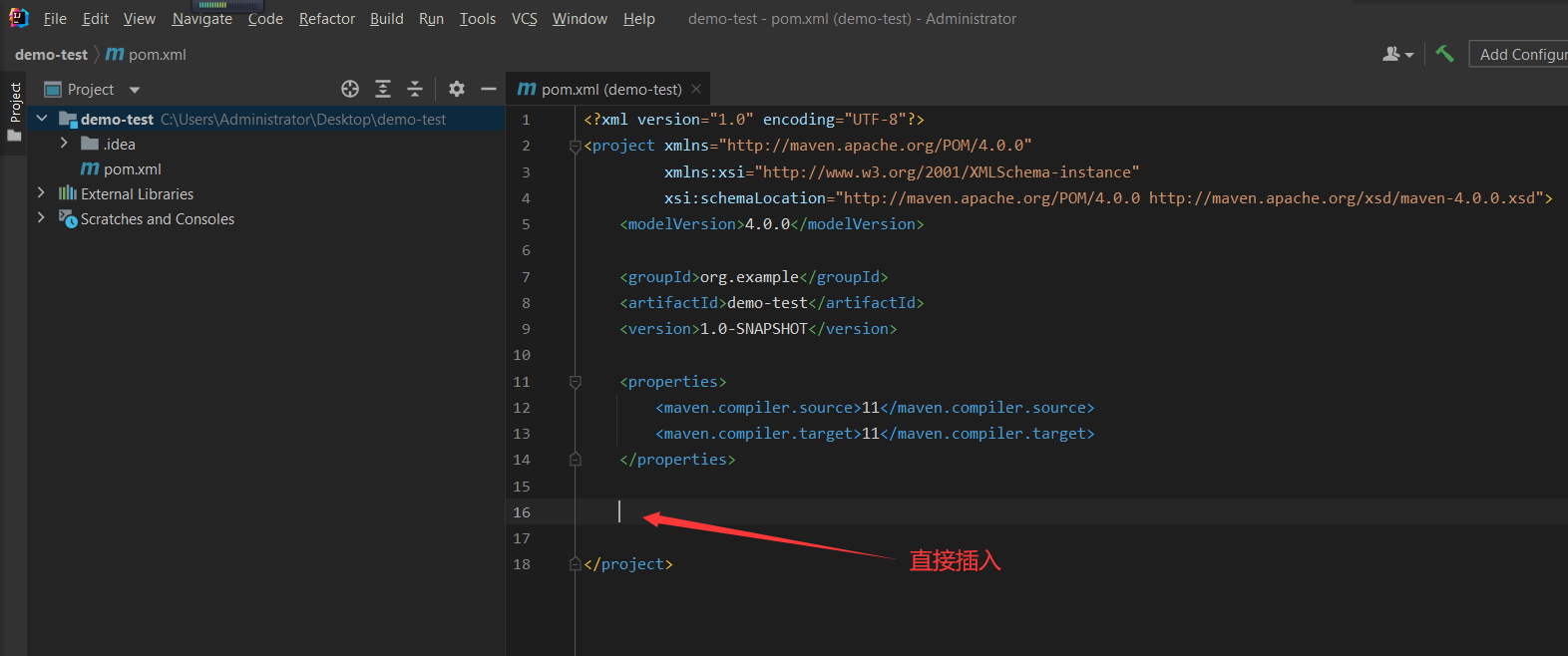
Task: Click the closing project tag text
Action: pyautogui.click(x=628, y=564)
